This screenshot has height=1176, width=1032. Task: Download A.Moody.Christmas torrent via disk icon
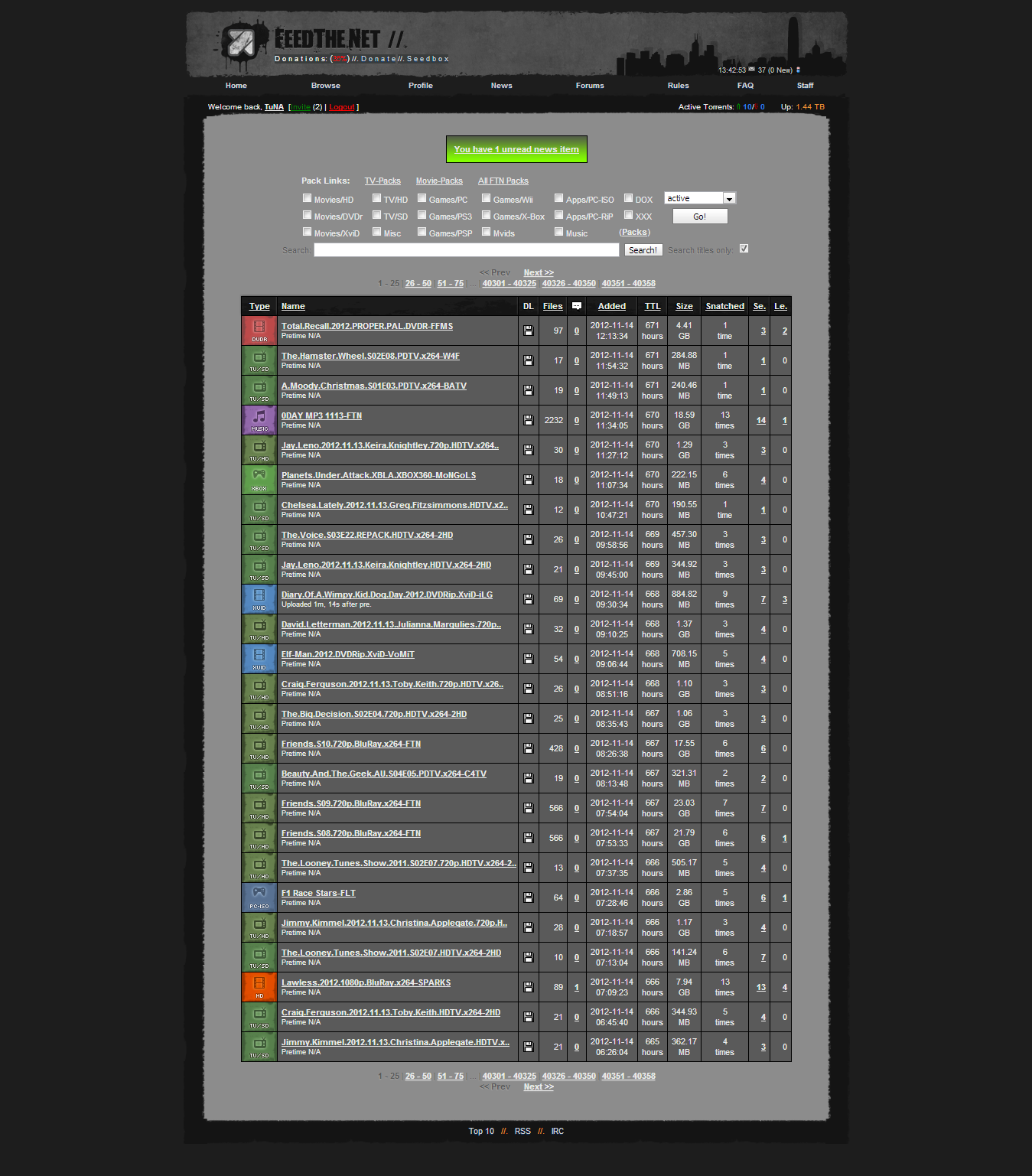pyautogui.click(x=528, y=390)
